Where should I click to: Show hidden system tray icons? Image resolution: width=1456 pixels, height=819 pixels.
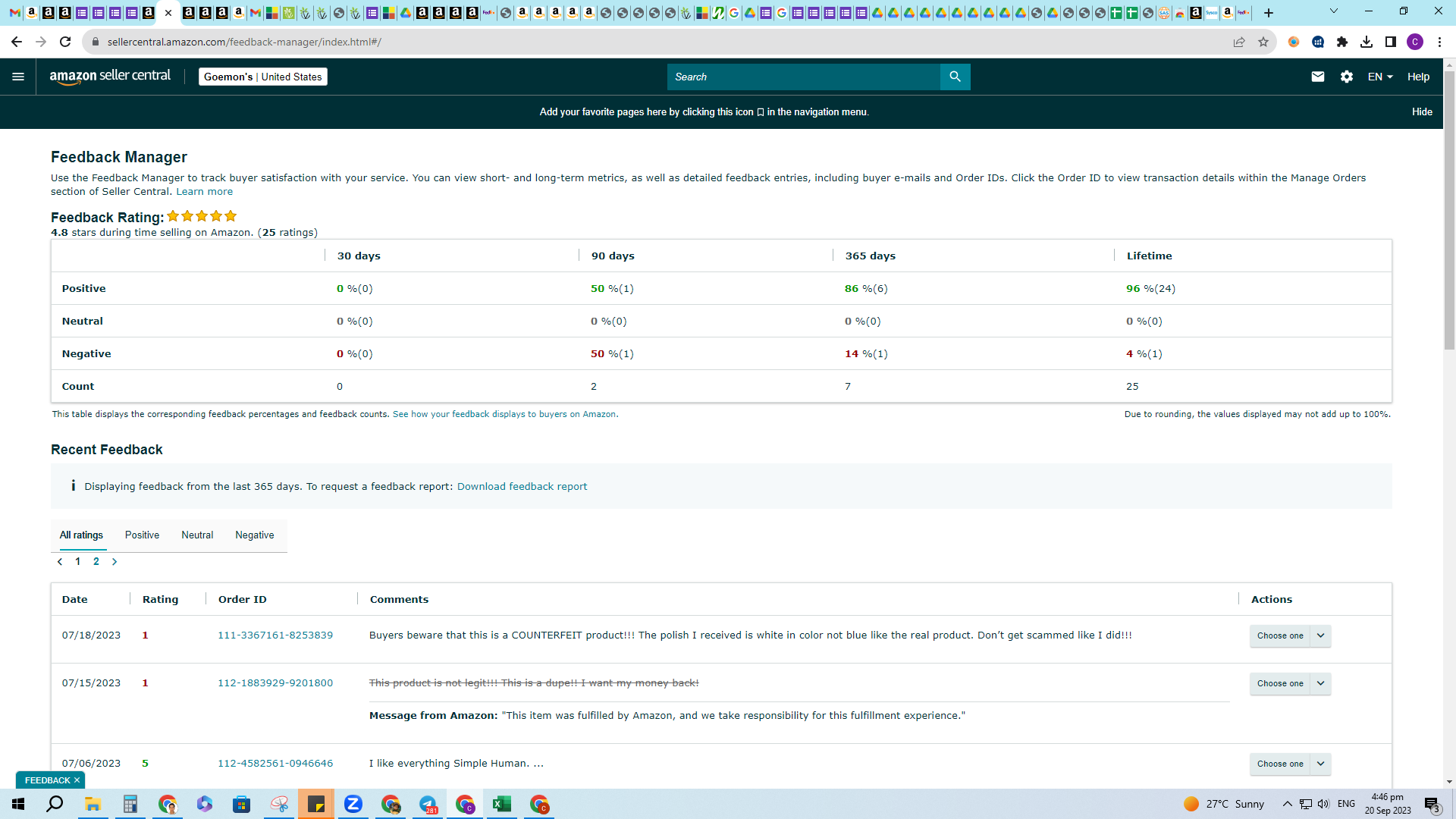click(1287, 804)
